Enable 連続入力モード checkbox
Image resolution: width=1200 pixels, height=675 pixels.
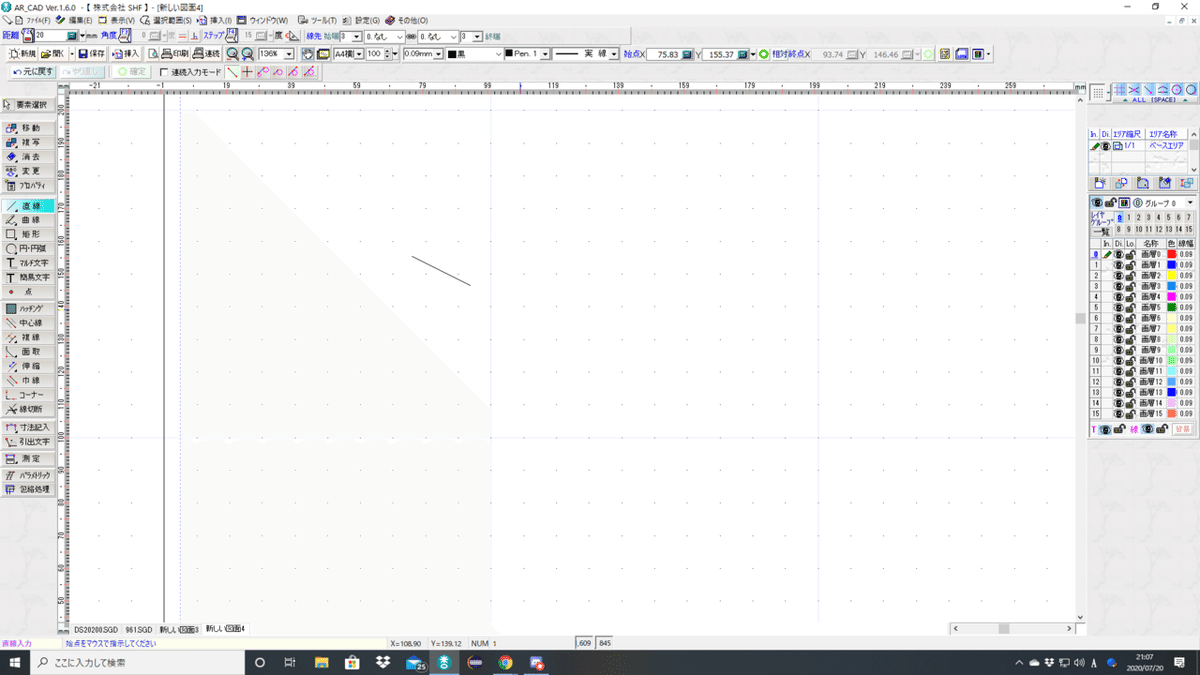point(165,72)
